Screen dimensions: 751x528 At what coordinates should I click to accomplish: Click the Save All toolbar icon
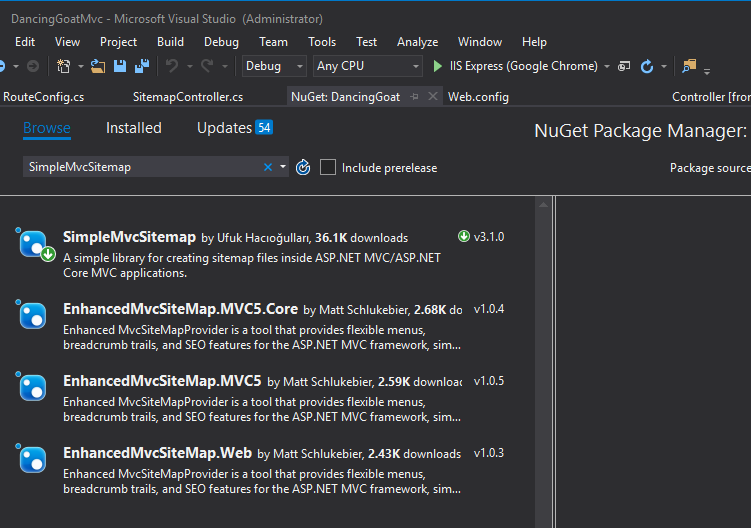(142, 66)
